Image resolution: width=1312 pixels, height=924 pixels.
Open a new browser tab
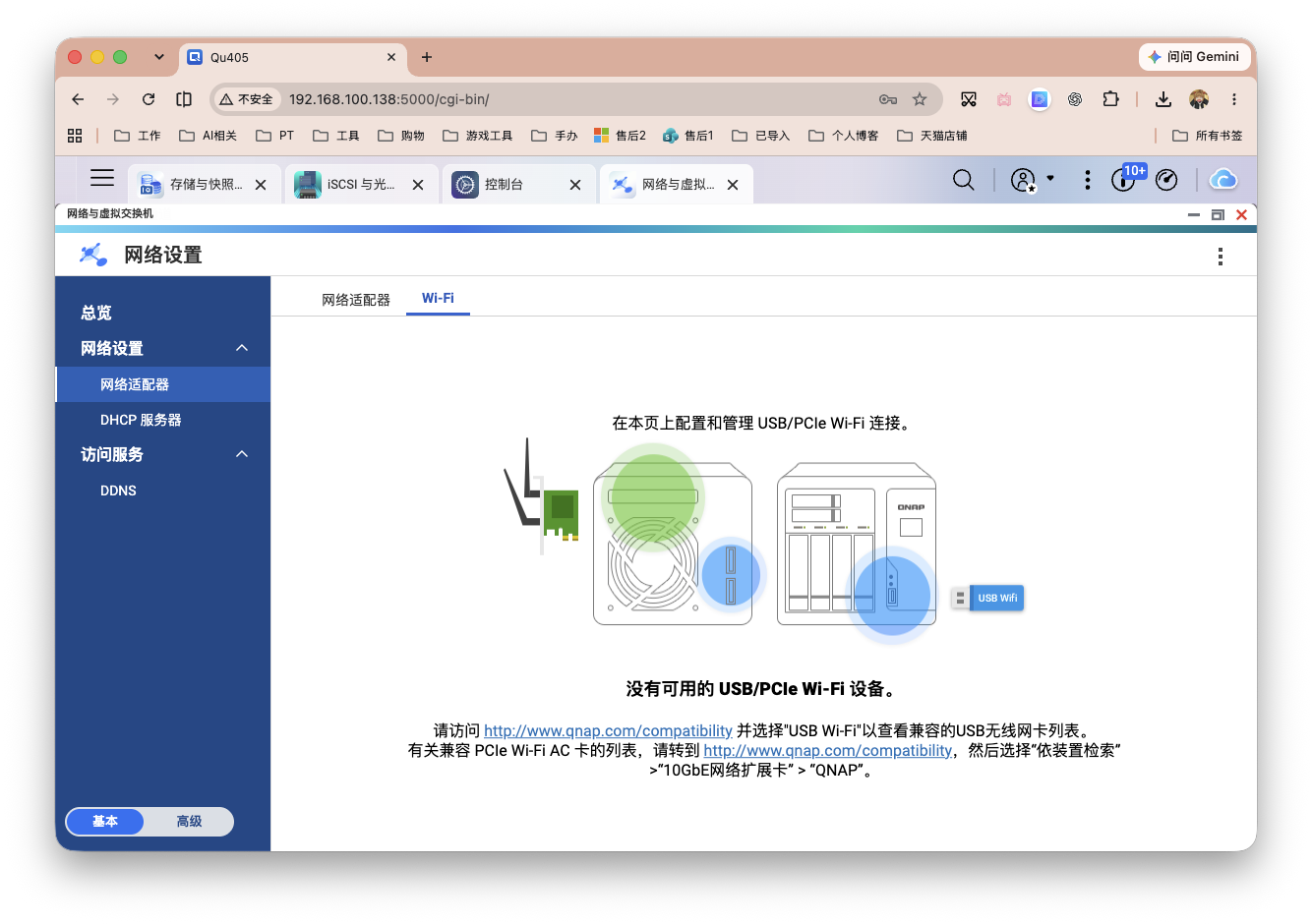(x=426, y=57)
